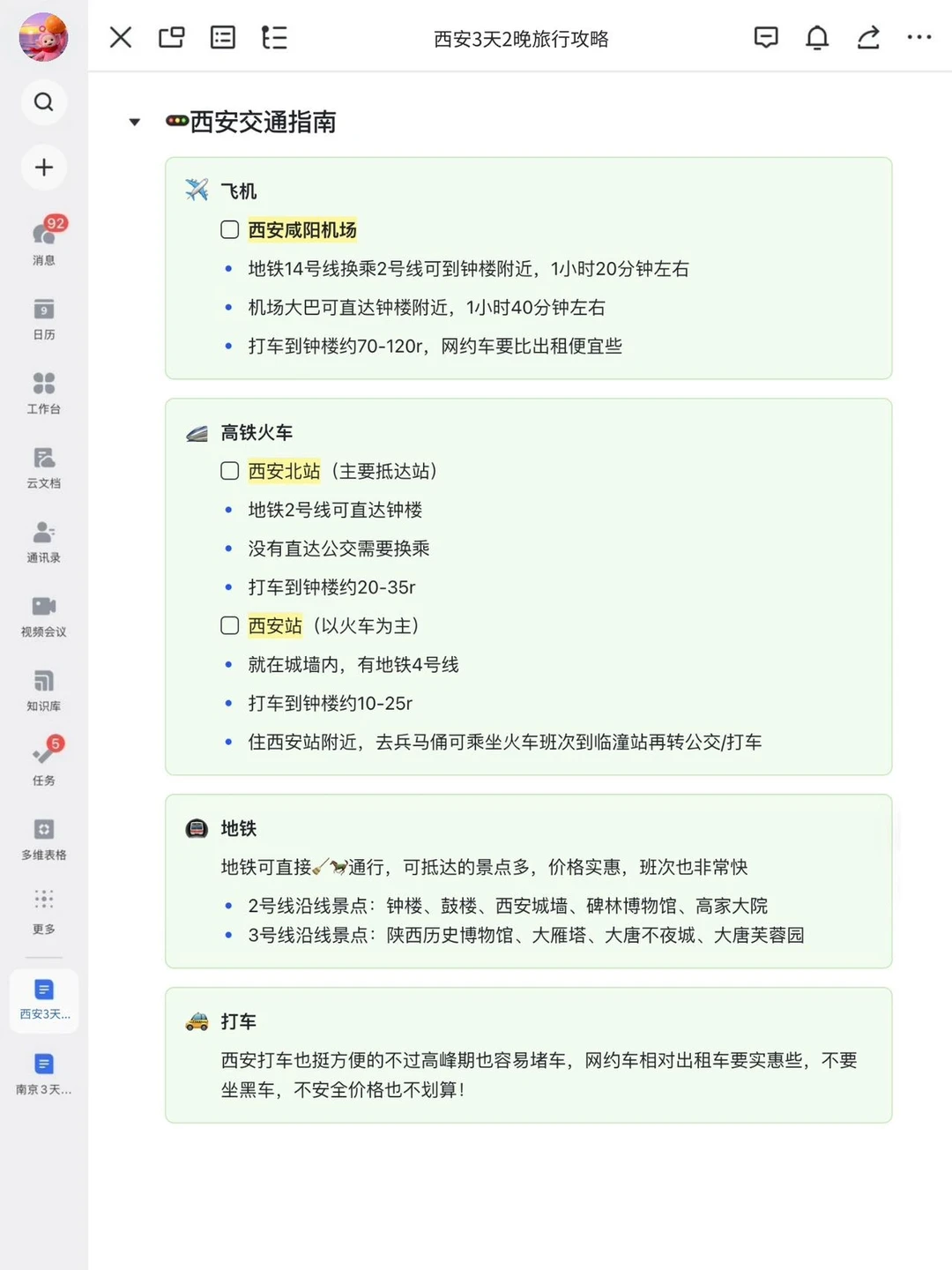This screenshot has width=952, height=1270.
Task: Click the line 地铁2号线可直达钟楼
Action: (335, 510)
